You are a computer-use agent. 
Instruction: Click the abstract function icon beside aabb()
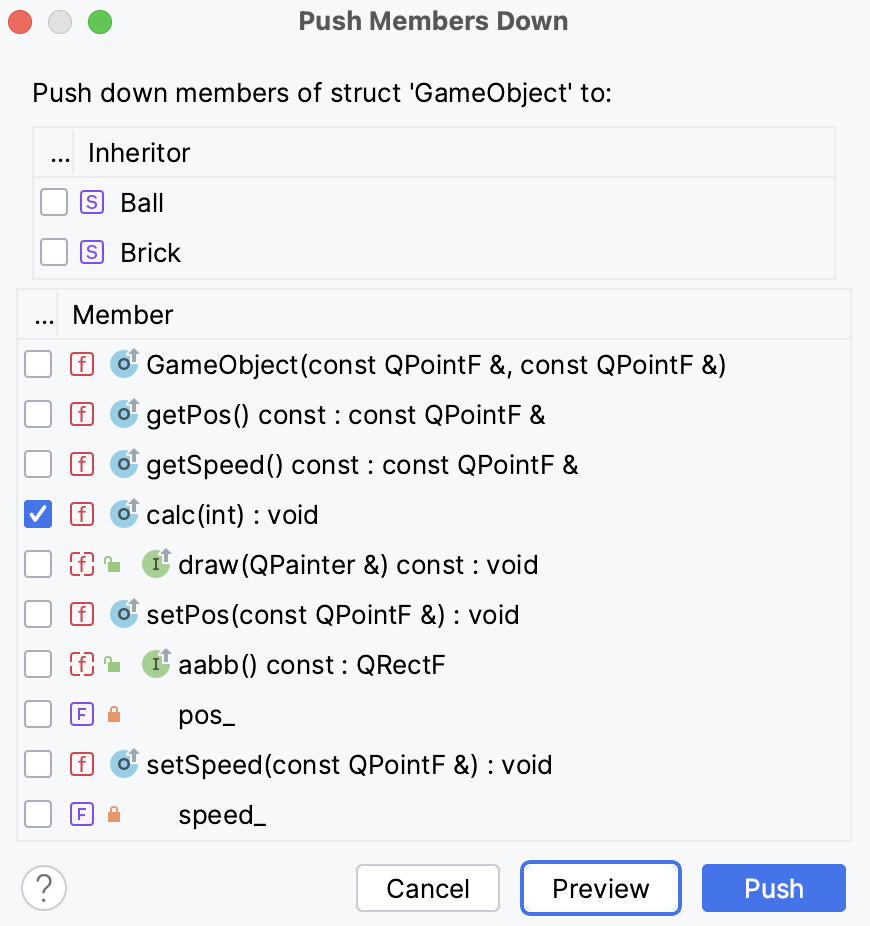(x=82, y=664)
